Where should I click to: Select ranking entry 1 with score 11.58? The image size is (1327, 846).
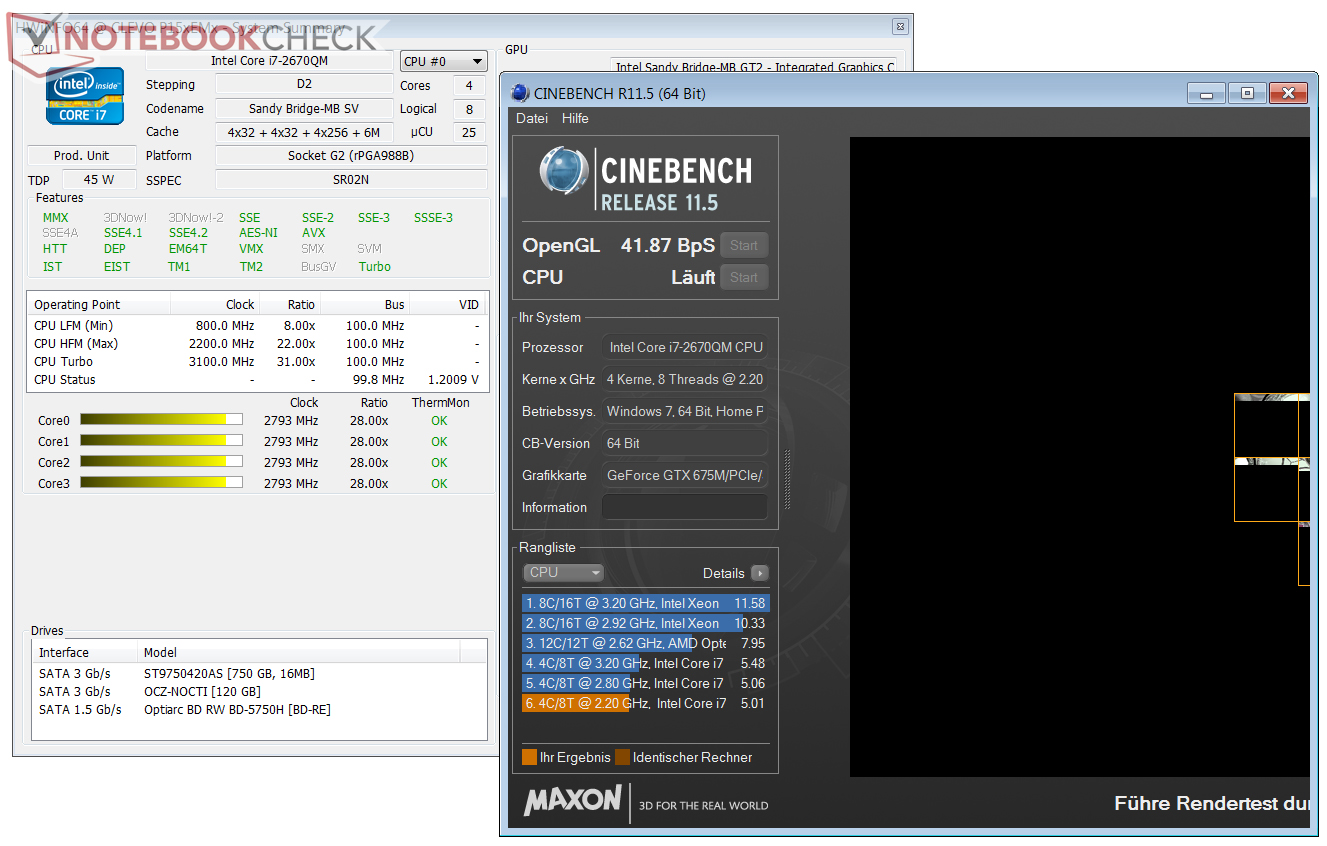click(x=645, y=603)
